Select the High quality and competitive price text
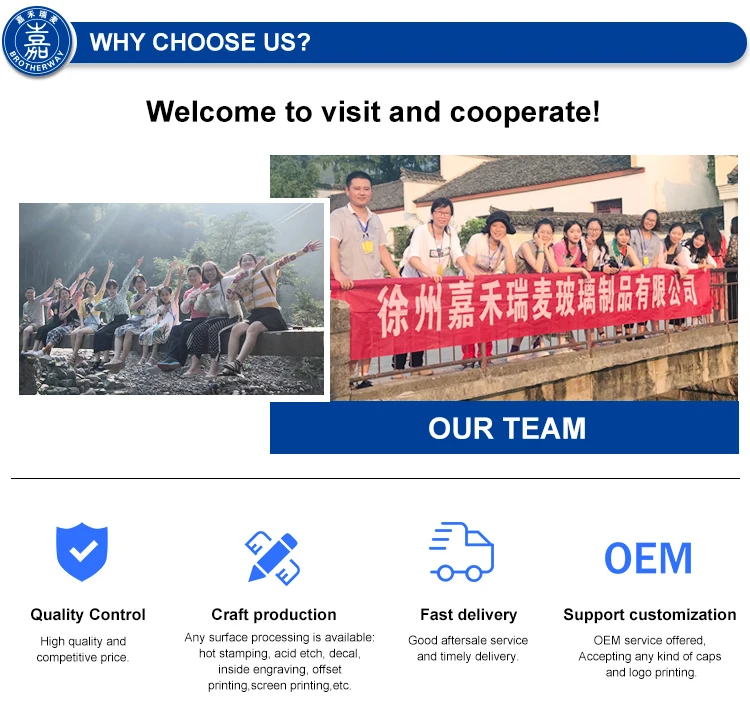Image resolution: width=750 pixels, height=701 pixels. pyautogui.click(x=83, y=649)
